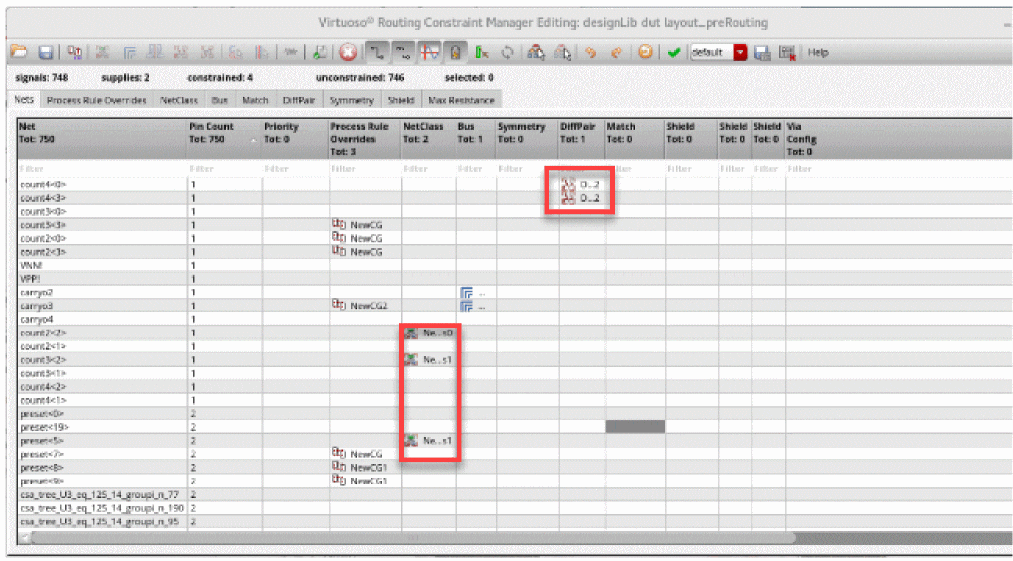Click the gray Match cell in preset<19> row
The height and width of the screenshot is (561, 1013).
coord(635,427)
